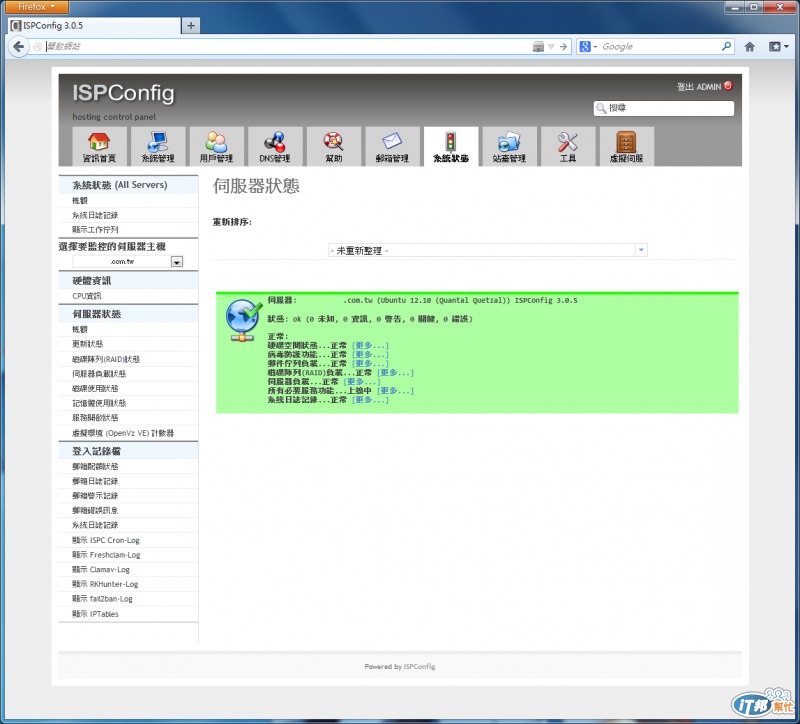Click the 登出 ADMIN logout link
800x724 pixels.
[x=699, y=86]
